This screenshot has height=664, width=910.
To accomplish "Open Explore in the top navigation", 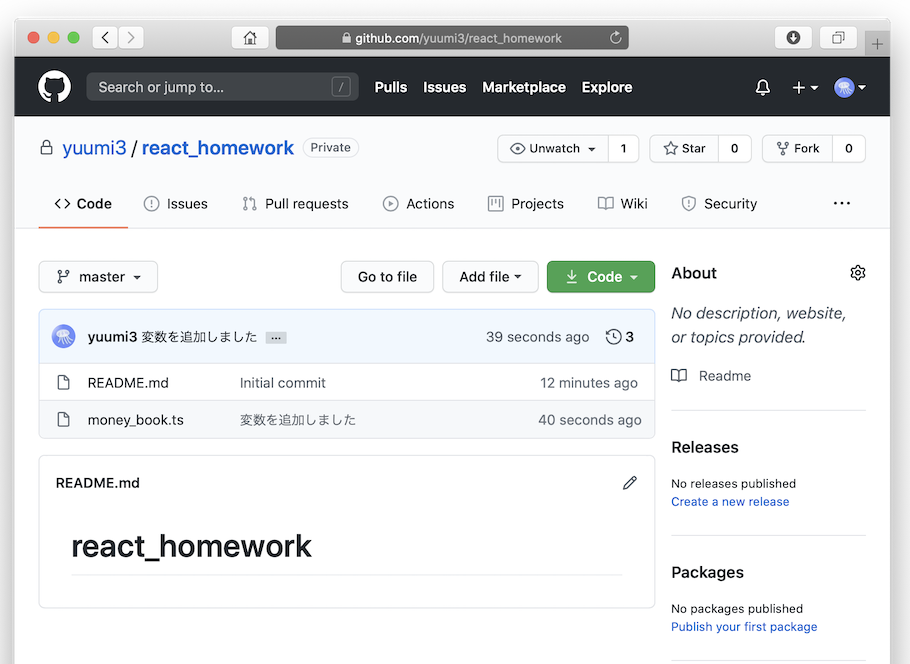I will [607, 87].
